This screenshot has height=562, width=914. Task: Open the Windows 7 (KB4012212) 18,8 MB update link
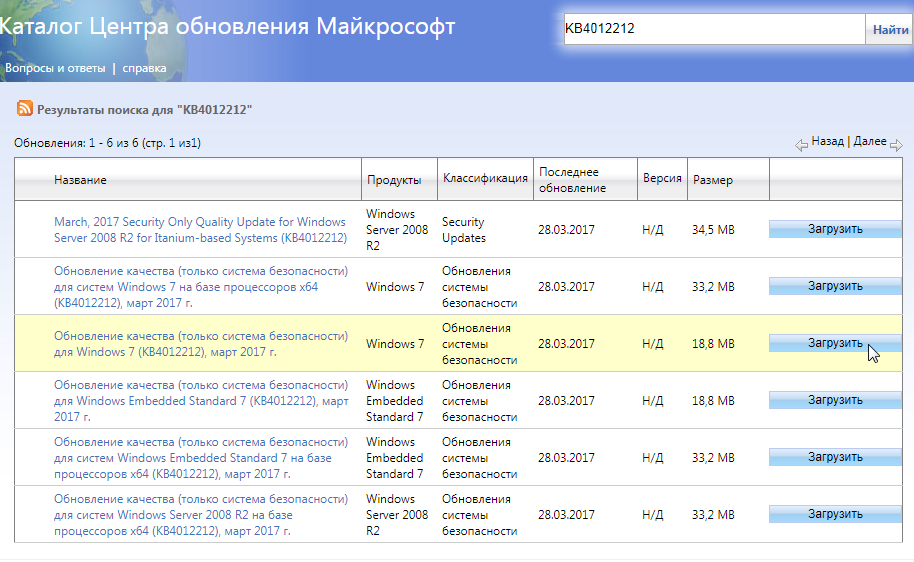pos(201,344)
